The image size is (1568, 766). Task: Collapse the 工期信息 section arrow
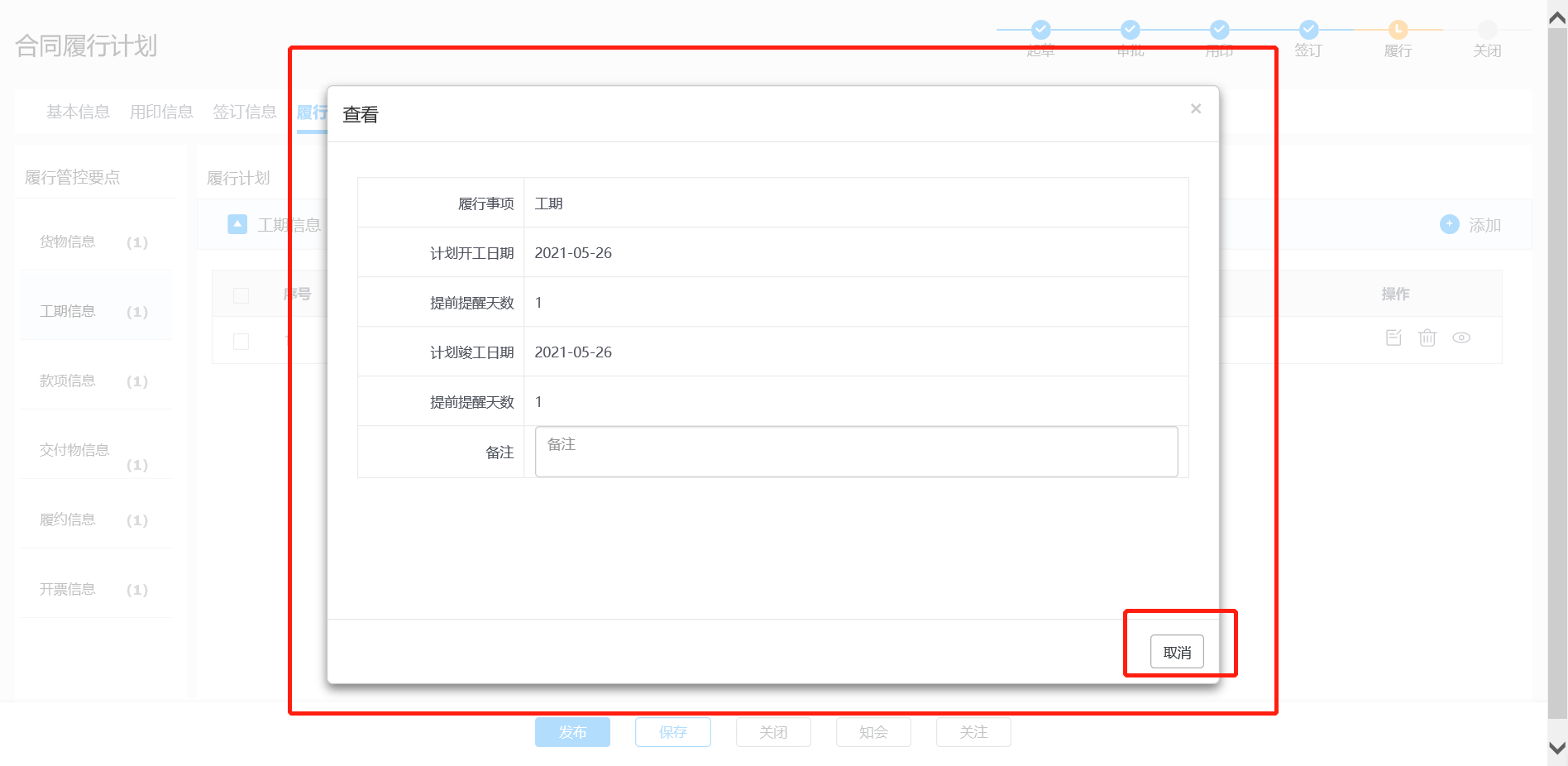(237, 224)
